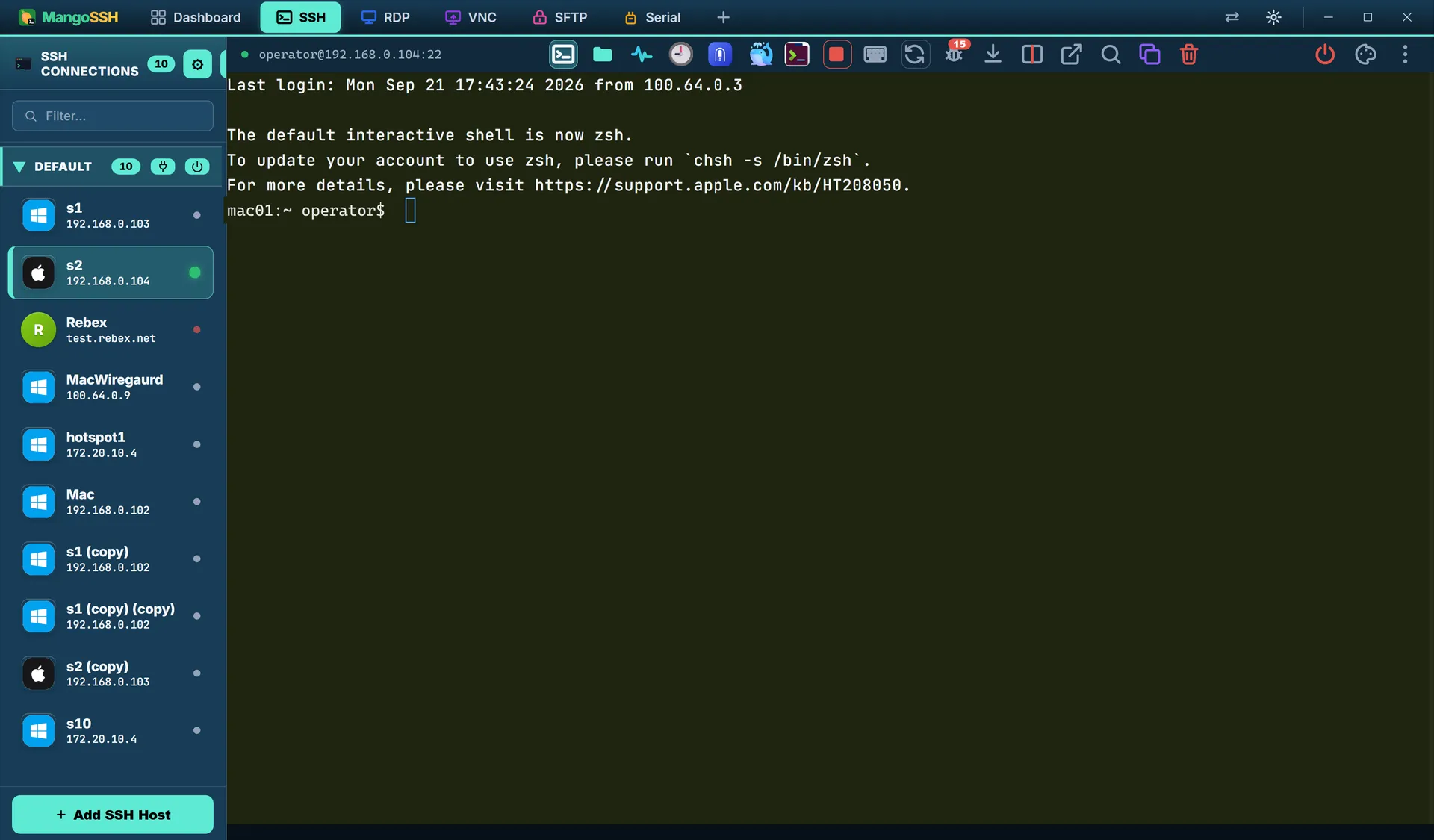Open session in external window icon

coord(1071,55)
